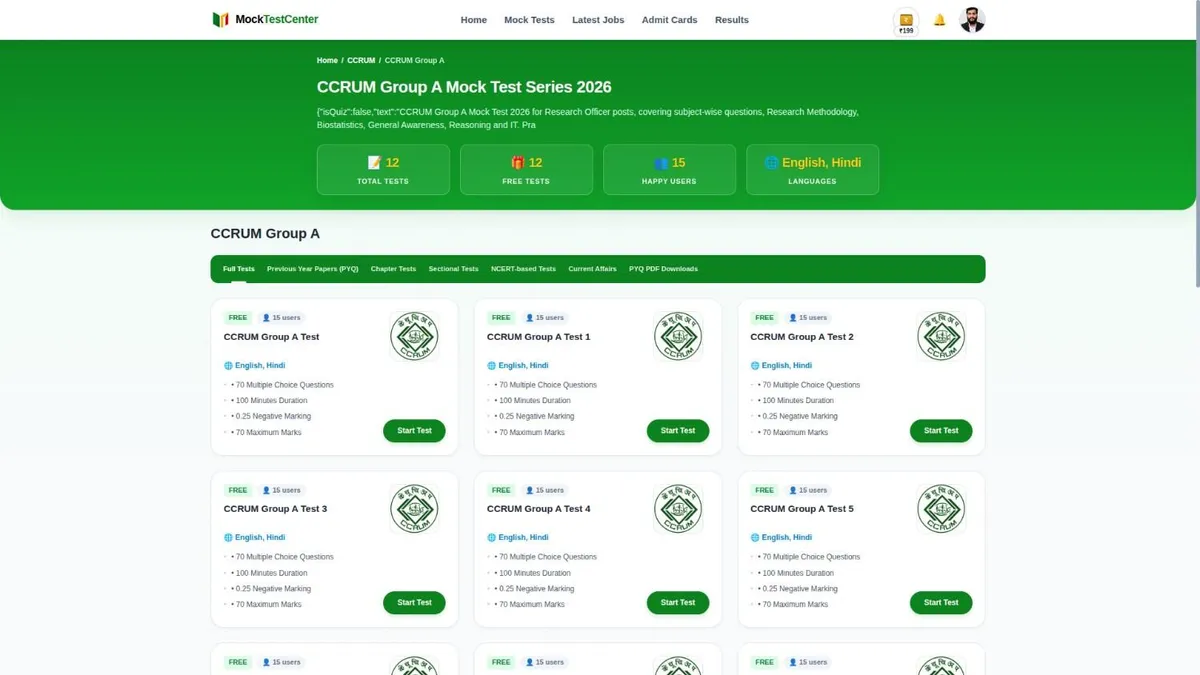Click the Free Tests stat card

pyautogui.click(x=526, y=169)
